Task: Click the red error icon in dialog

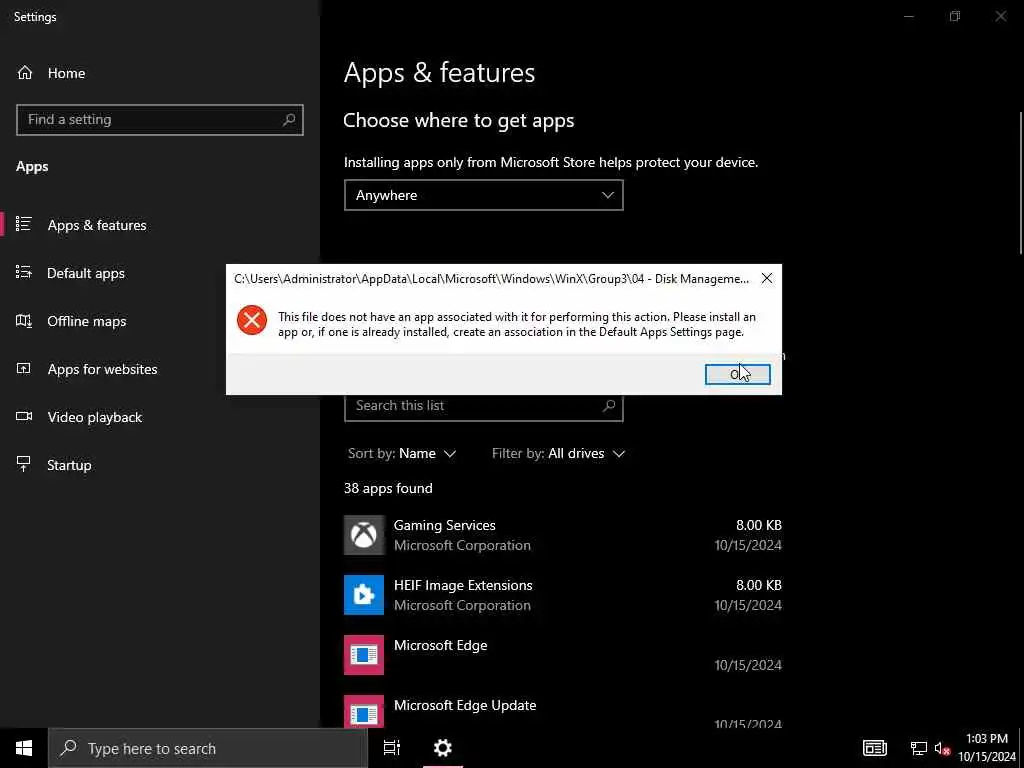Action: point(252,320)
